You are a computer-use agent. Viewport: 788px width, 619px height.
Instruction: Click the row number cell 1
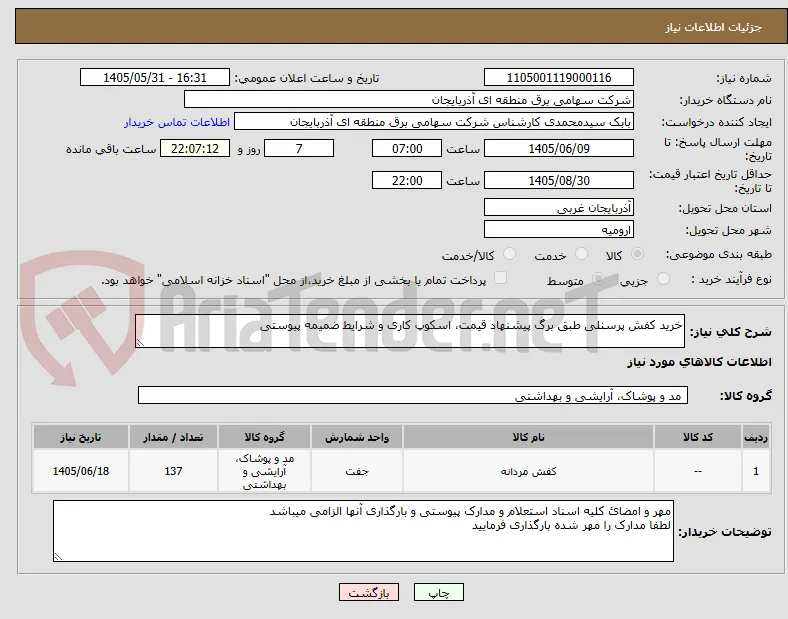pos(756,471)
